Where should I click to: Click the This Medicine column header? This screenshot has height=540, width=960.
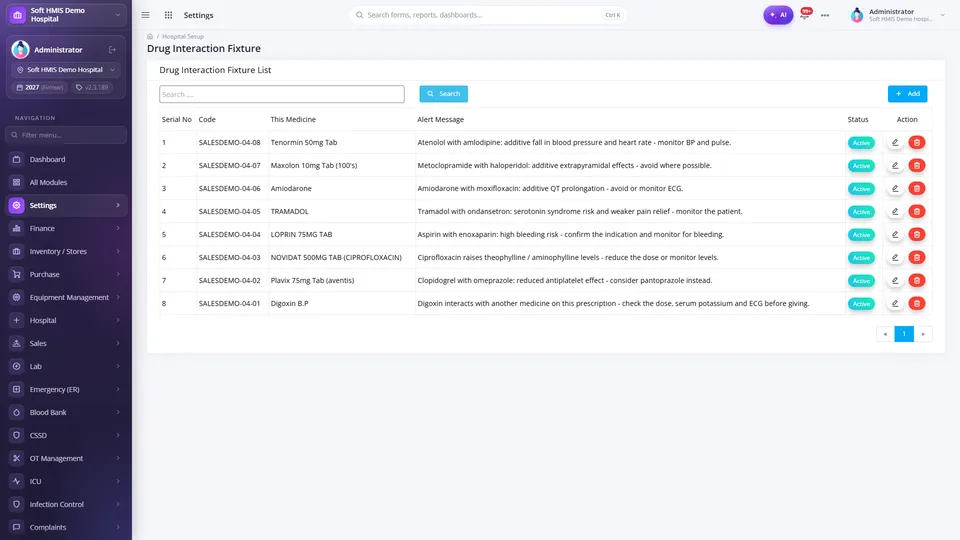pos(293,119)
